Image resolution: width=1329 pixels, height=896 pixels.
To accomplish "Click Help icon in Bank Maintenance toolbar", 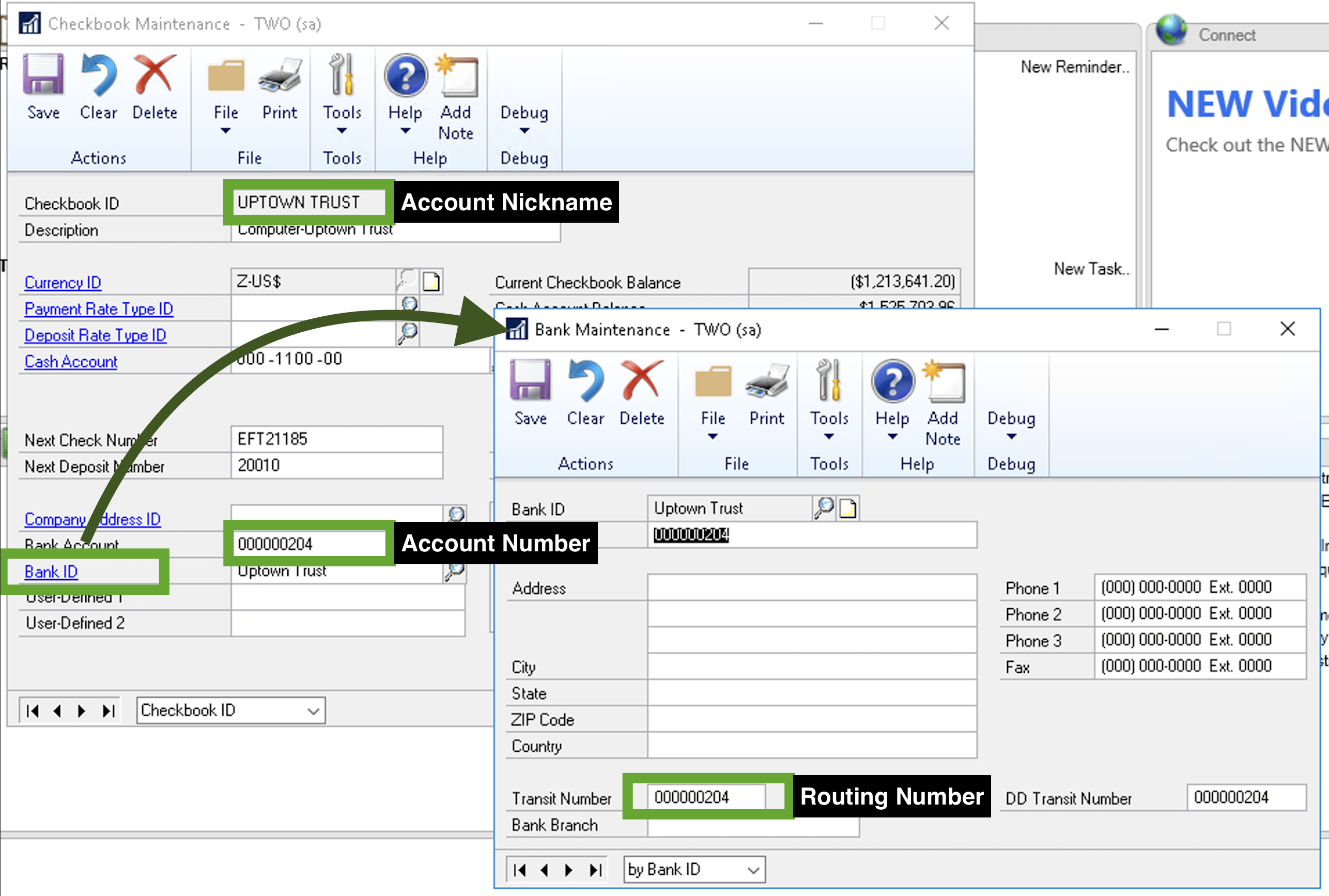I will (x=893, y=380).
